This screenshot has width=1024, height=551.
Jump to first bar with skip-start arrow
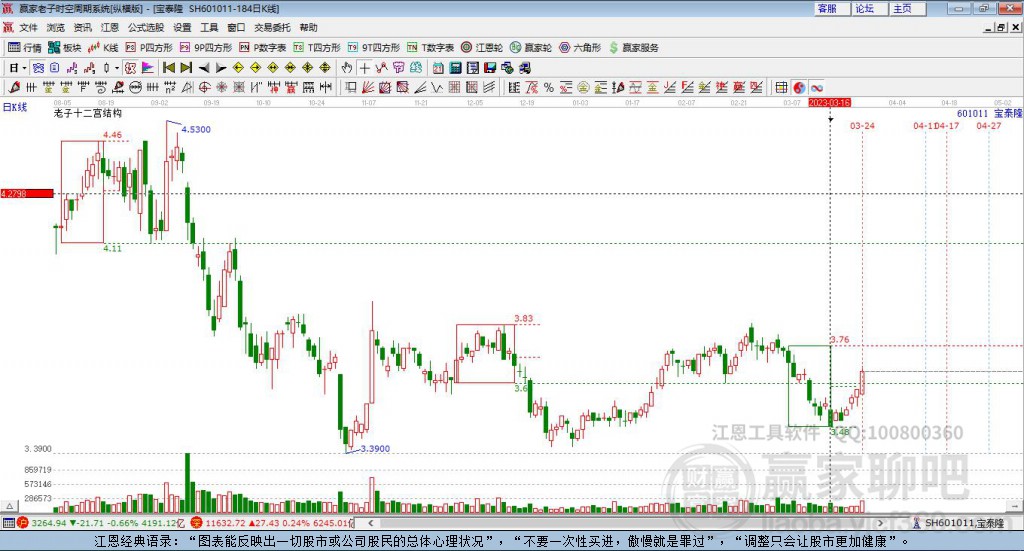(x=168, y=68)
